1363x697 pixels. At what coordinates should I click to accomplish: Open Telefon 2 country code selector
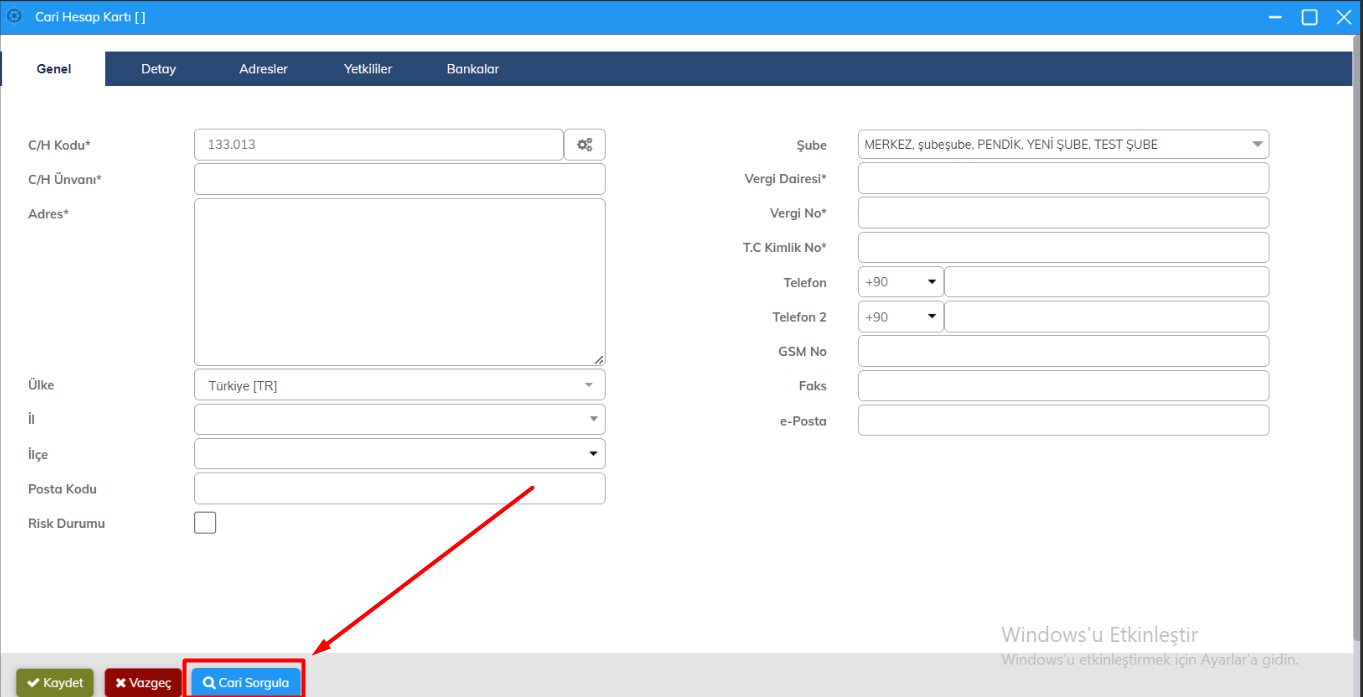[x=900, y=317]
